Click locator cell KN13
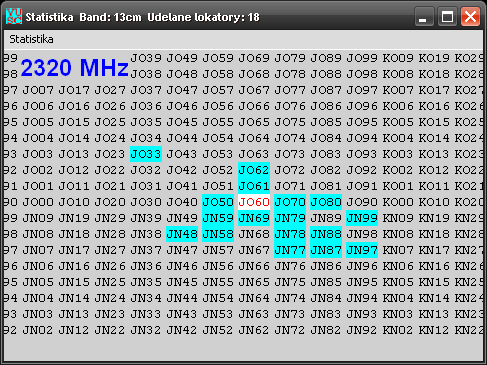This screenshot has height=365, width=487. tap(434, 314)
